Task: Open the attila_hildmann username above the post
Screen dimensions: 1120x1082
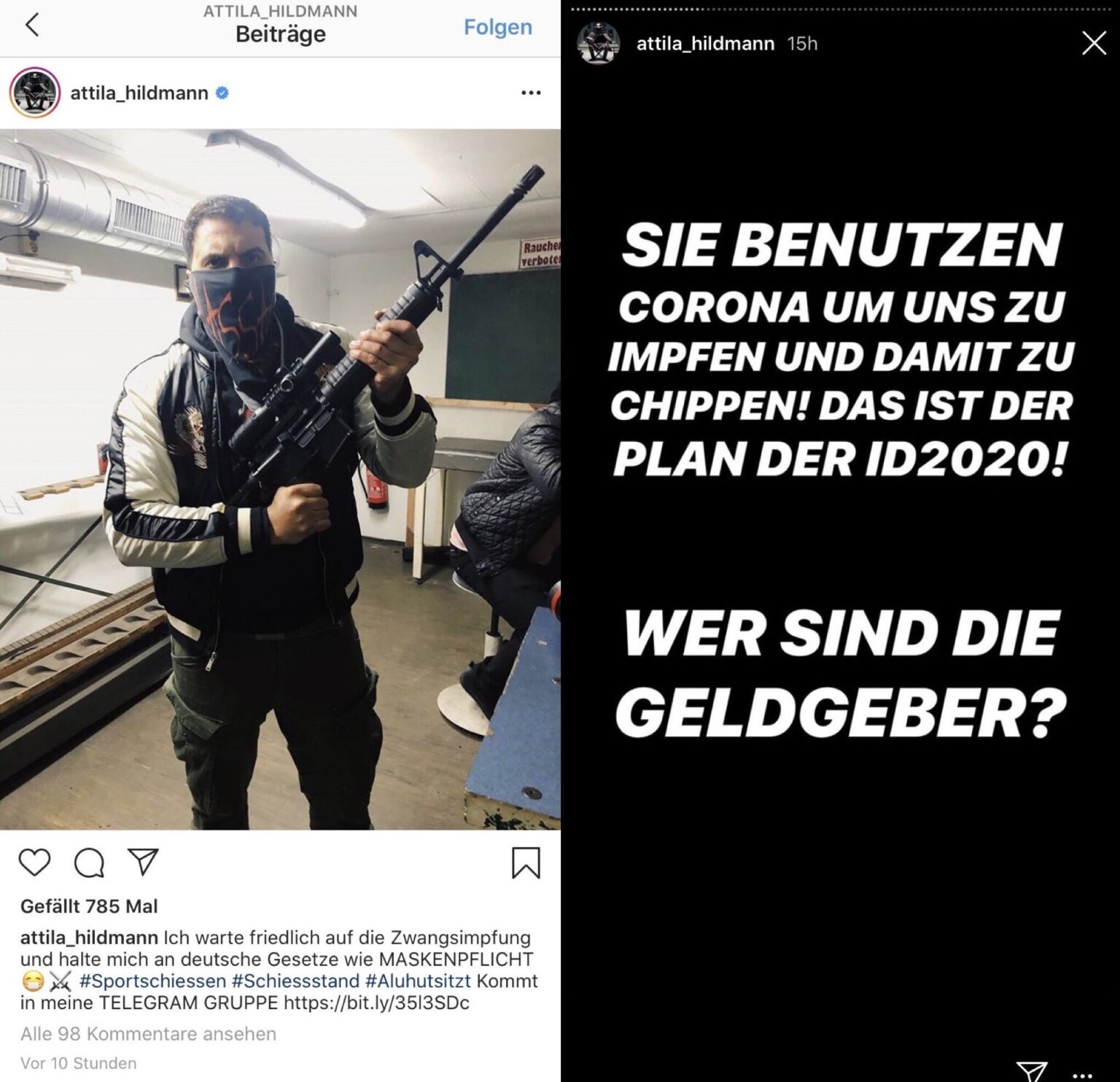Action: coord(139,93)
